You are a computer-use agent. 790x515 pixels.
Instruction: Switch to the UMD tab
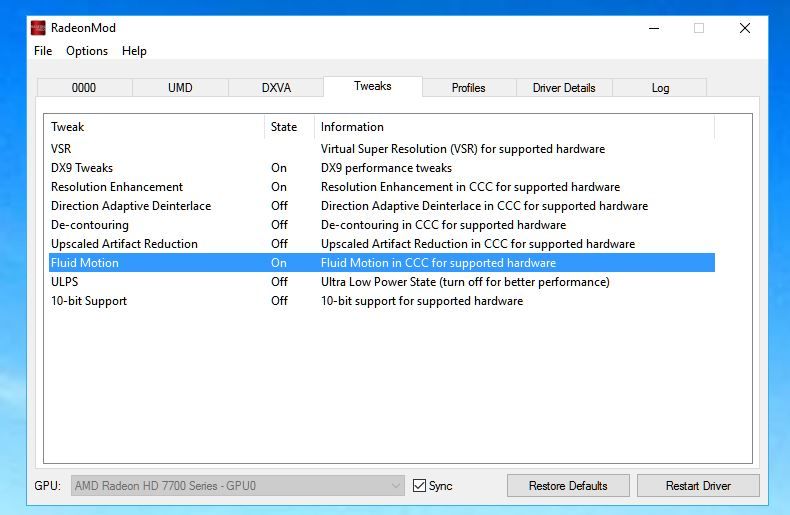180,88
